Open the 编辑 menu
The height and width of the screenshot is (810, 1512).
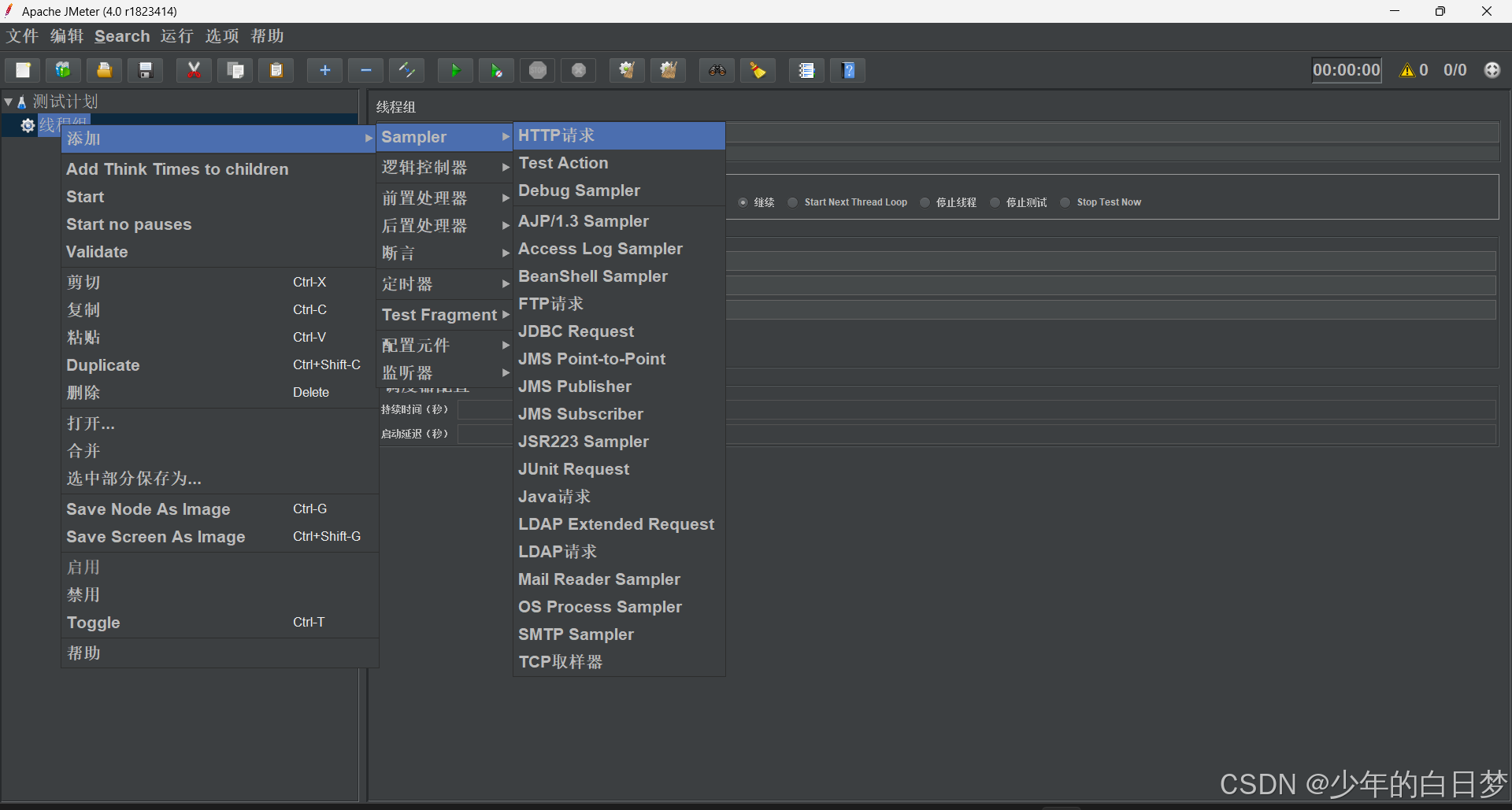point(67,36)
